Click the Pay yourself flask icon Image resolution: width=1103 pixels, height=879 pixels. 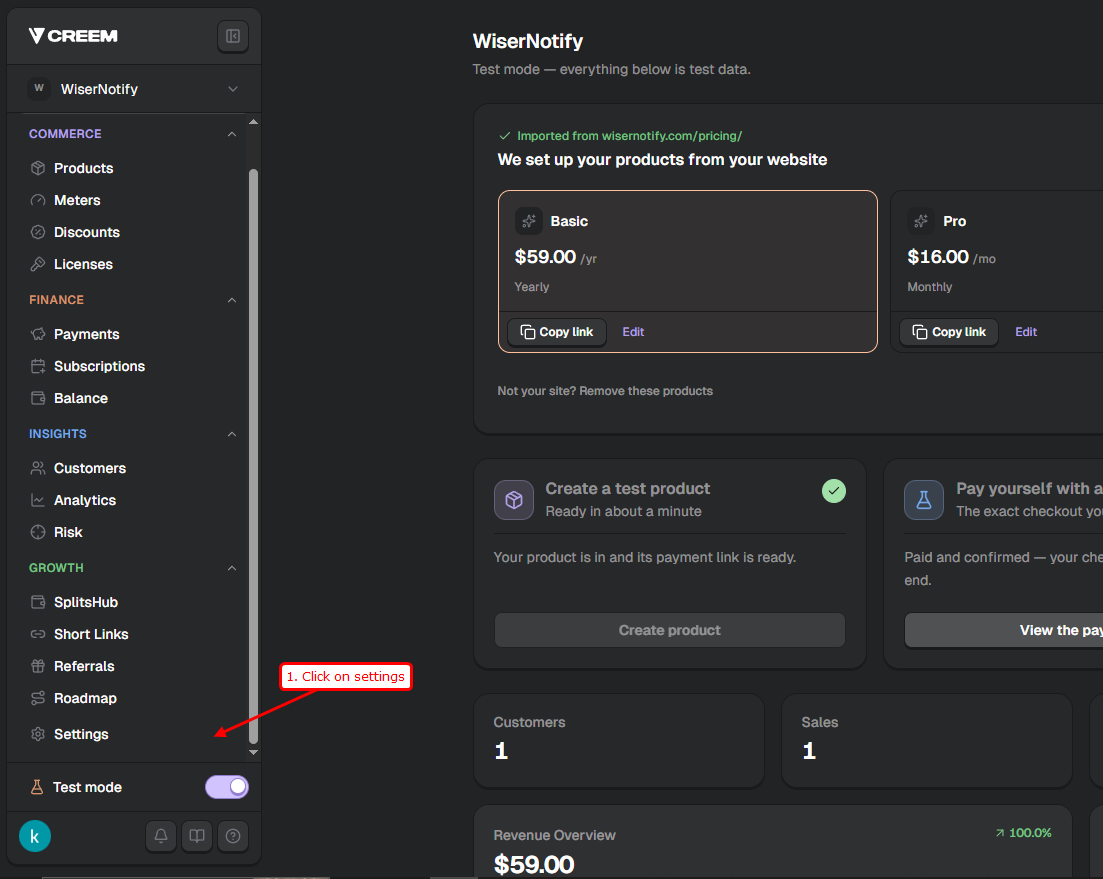(x=924, y=500)
